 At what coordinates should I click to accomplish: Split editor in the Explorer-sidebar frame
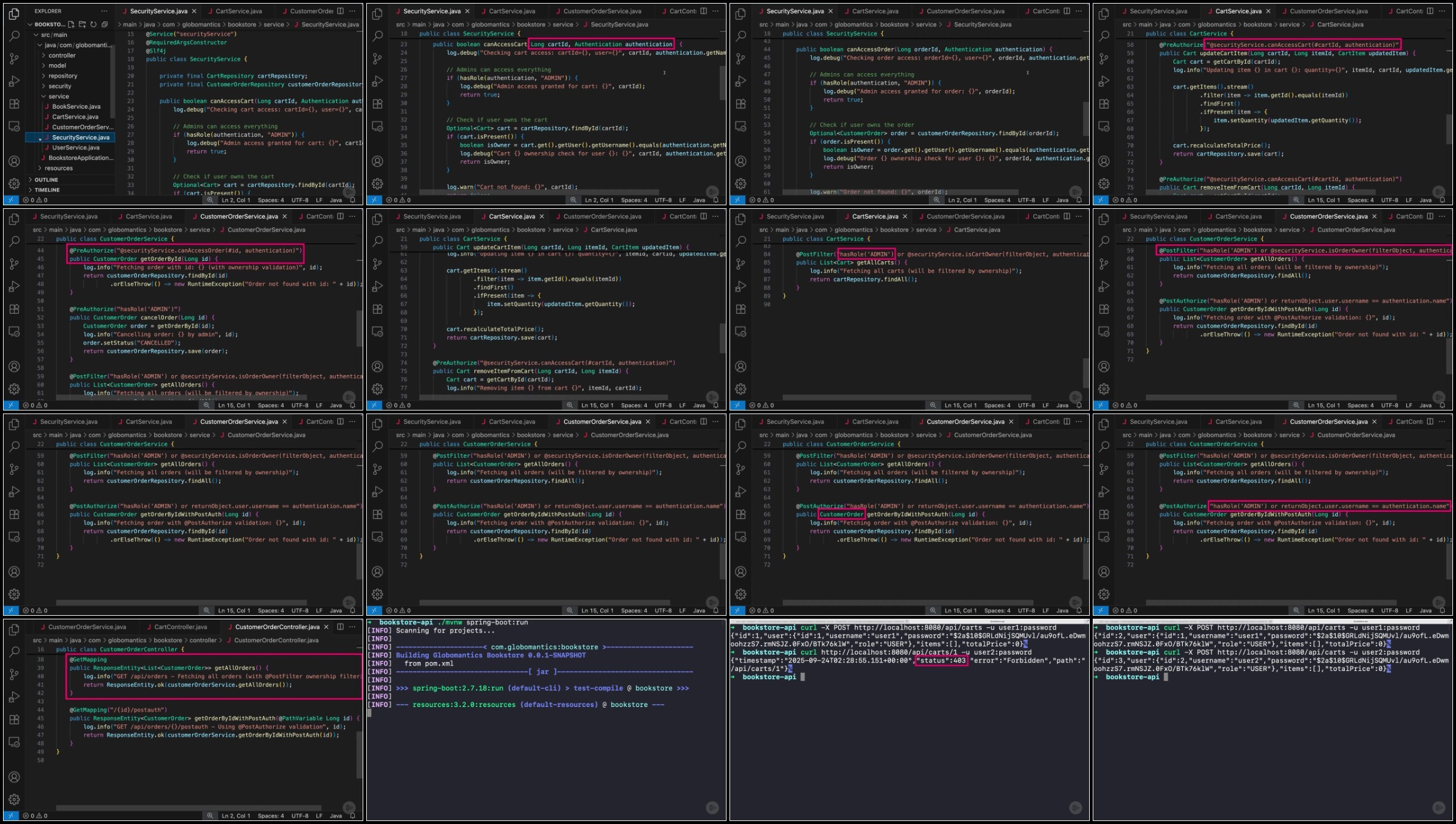[340, 11]
